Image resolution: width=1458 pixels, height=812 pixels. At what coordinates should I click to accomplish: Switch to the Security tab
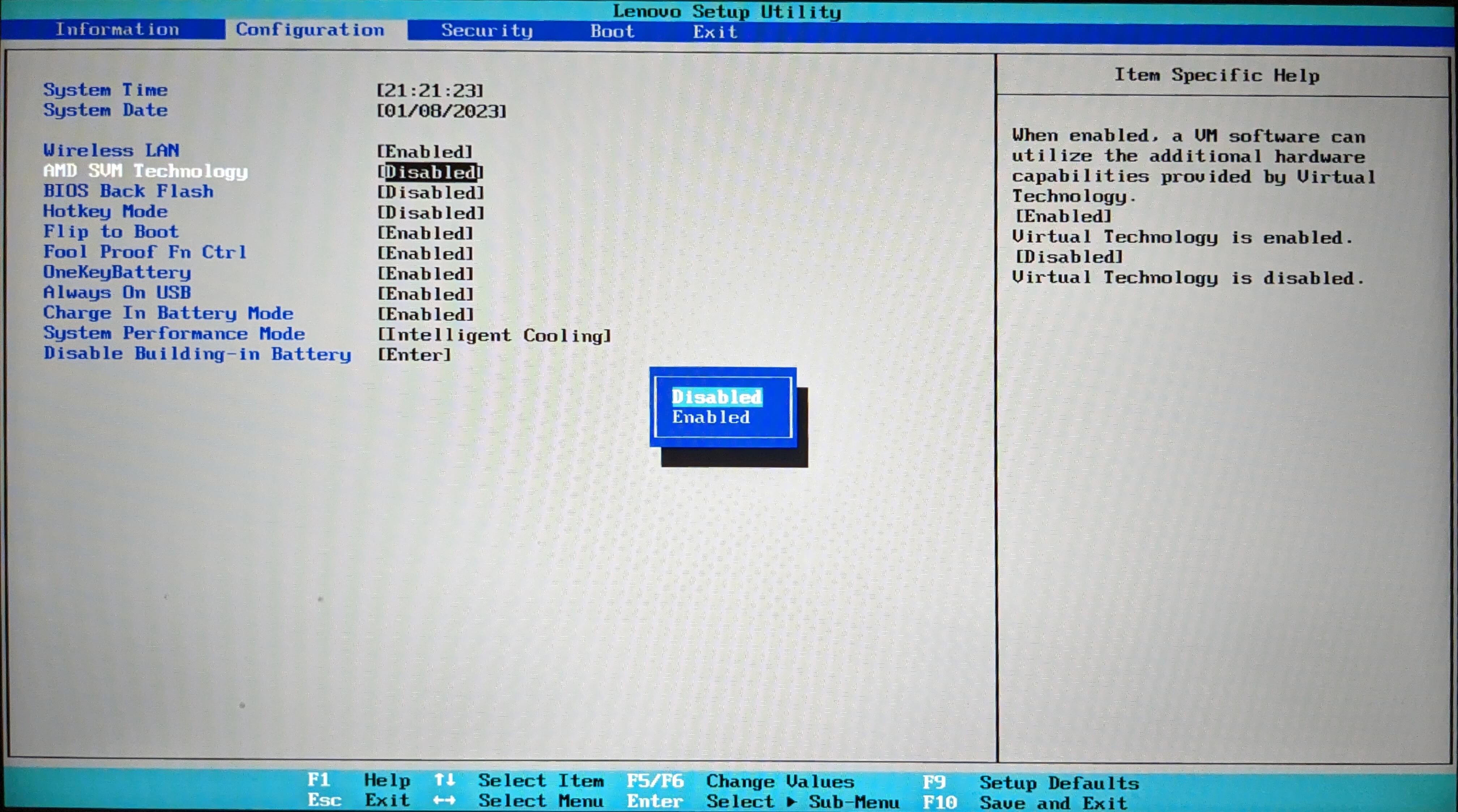coord(486,31)
